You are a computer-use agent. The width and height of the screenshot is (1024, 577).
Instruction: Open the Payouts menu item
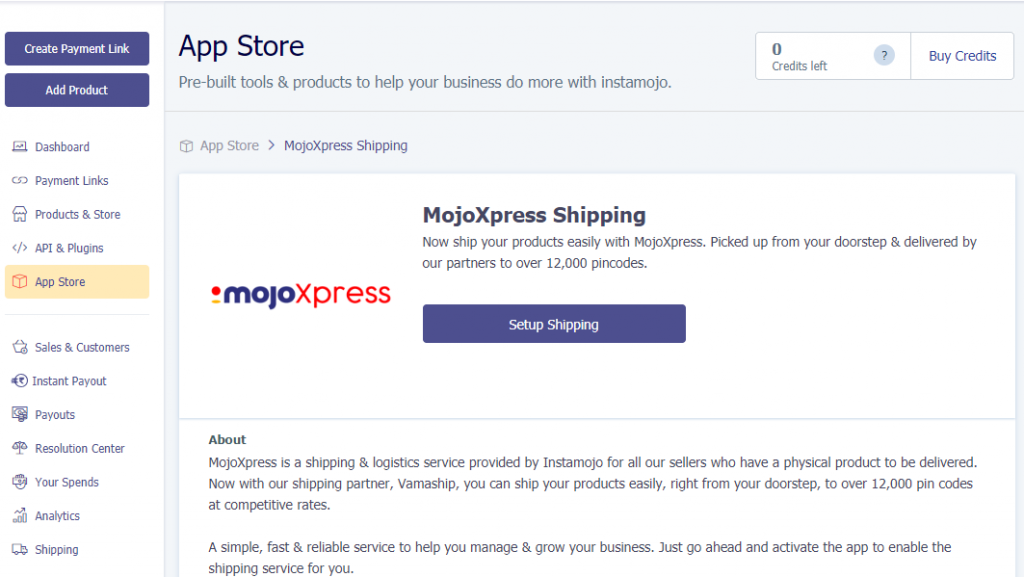click(55, 415)
